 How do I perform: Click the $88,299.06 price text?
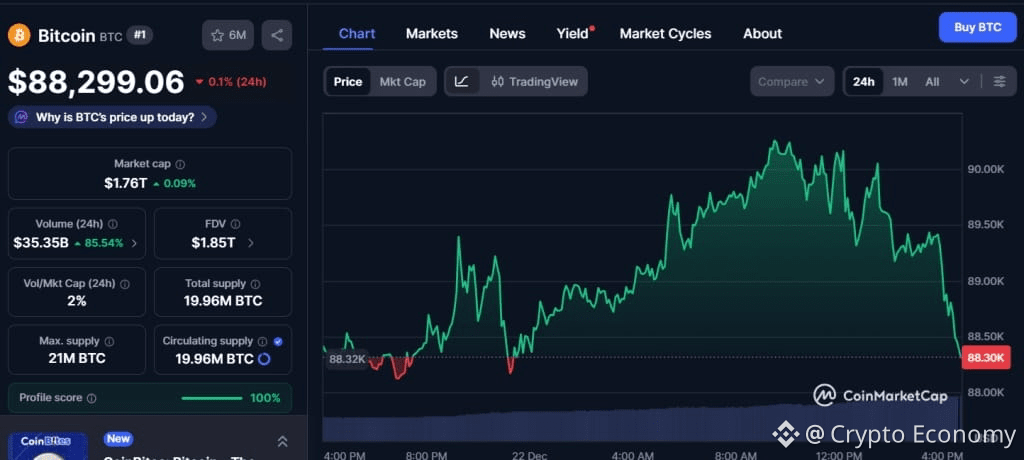click(96, 82)
